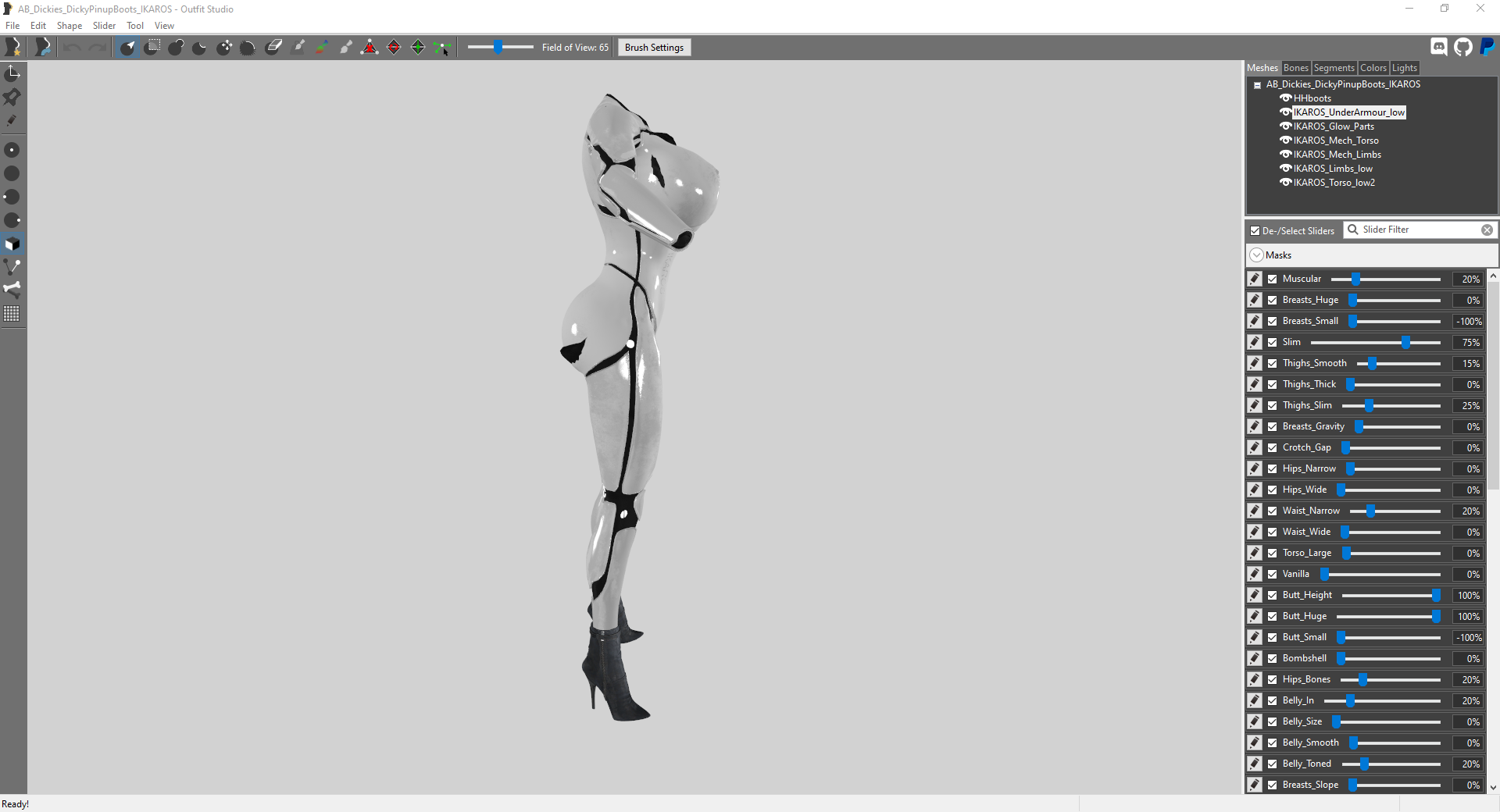Select the Mask brush tool

[152, 48]
